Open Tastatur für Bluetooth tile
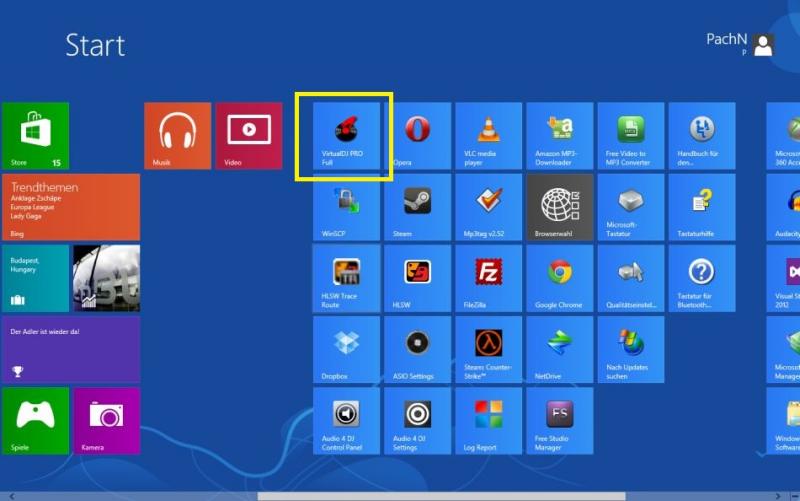Image resolution: width=800 pixels, height=501 pixels. pos(702,279)
